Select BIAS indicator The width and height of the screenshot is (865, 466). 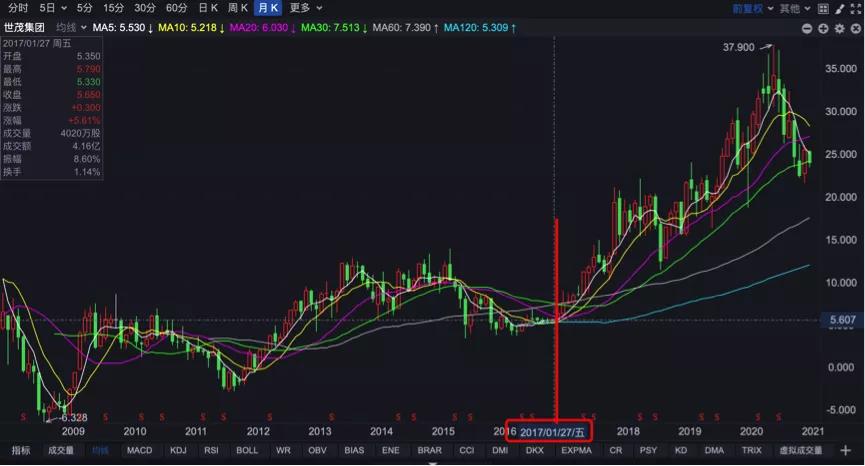[354, 451]
